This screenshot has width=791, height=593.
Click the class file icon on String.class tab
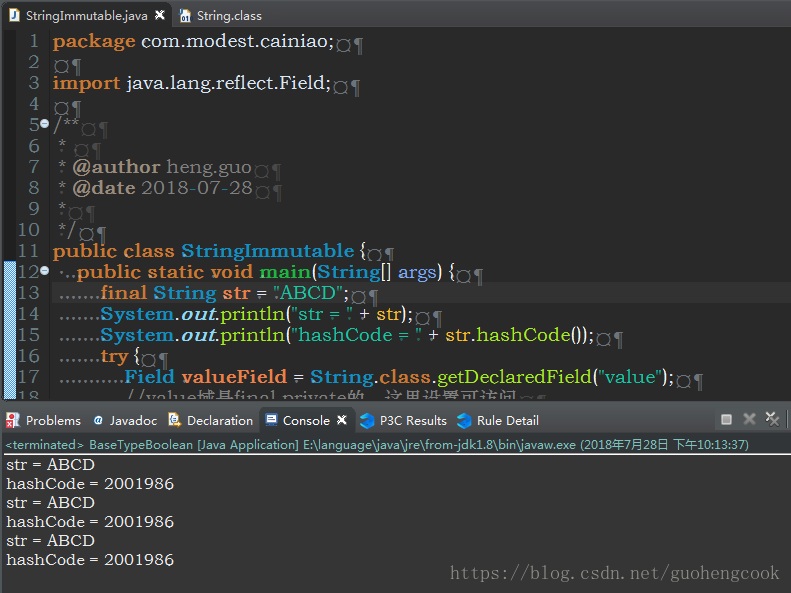tap(185, 16)
